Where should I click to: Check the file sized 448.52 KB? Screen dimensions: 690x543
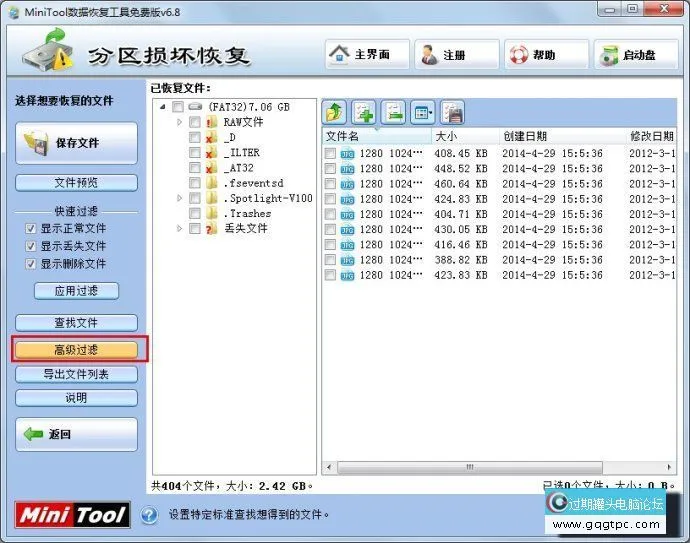point(330,169)
